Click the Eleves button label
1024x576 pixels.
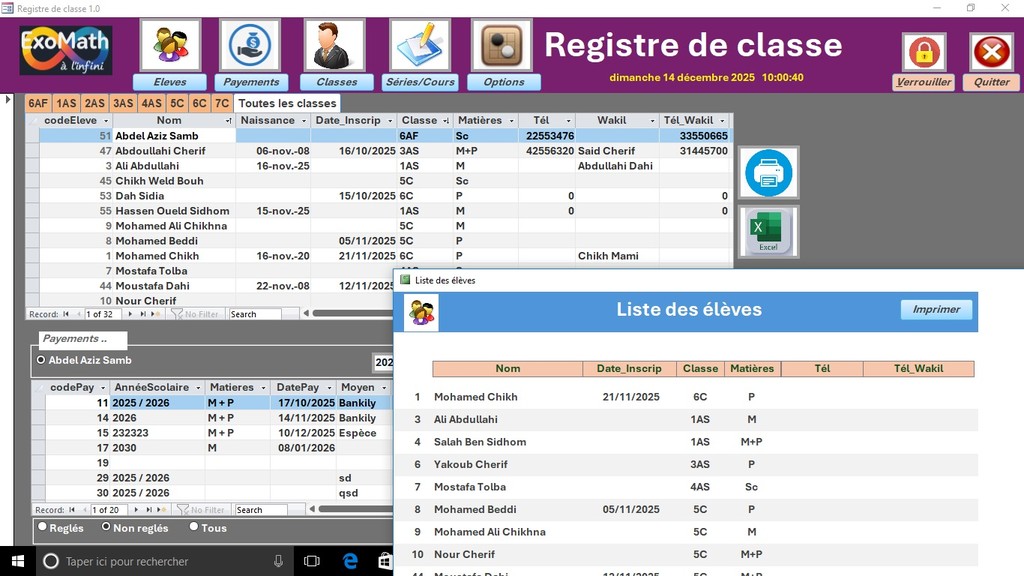170,82
